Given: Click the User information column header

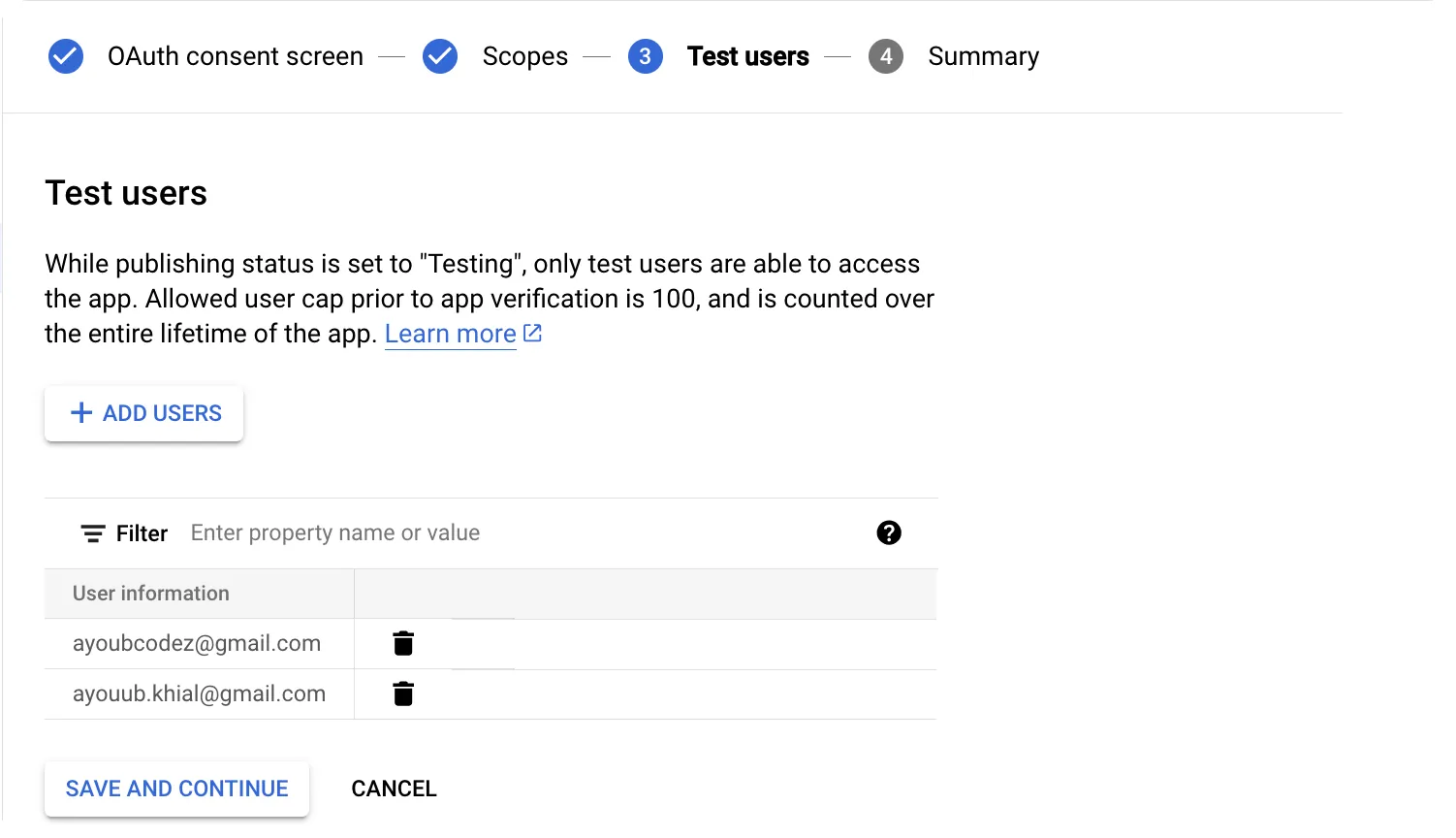Looking at the screenshot, I should tap(151, 593).
